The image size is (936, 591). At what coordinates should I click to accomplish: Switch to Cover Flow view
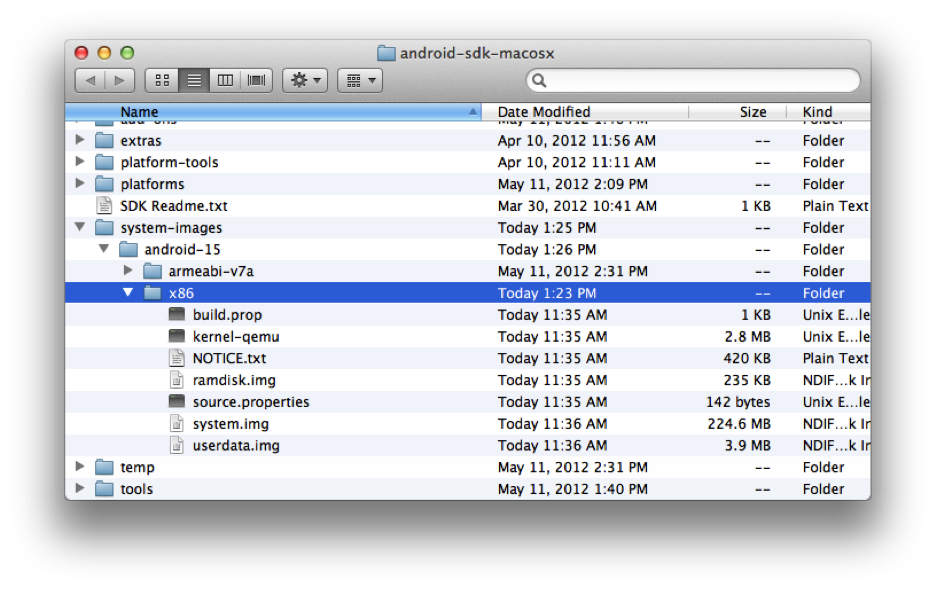[x=256, y=80]
